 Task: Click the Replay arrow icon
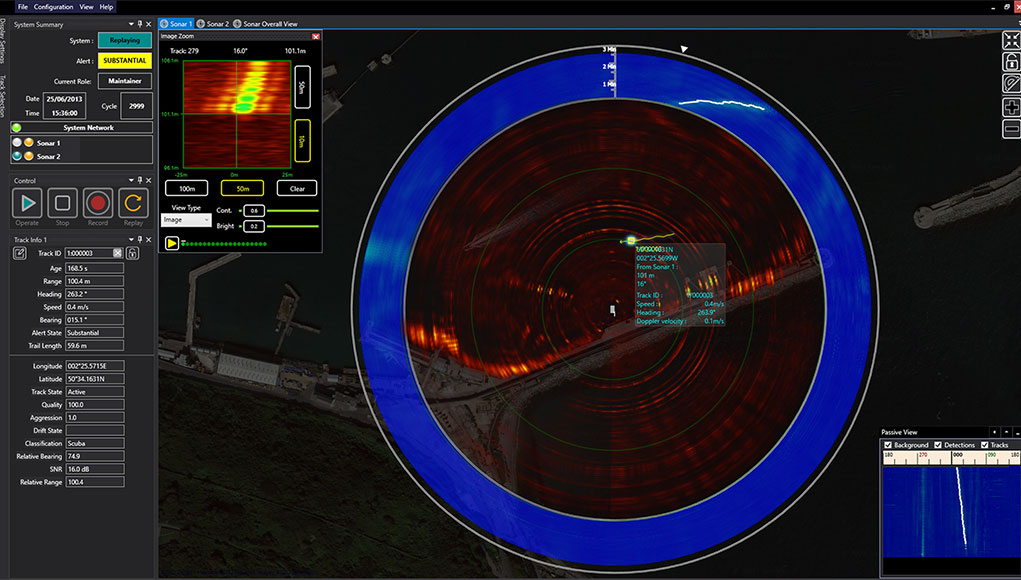(x=133, y=203)
